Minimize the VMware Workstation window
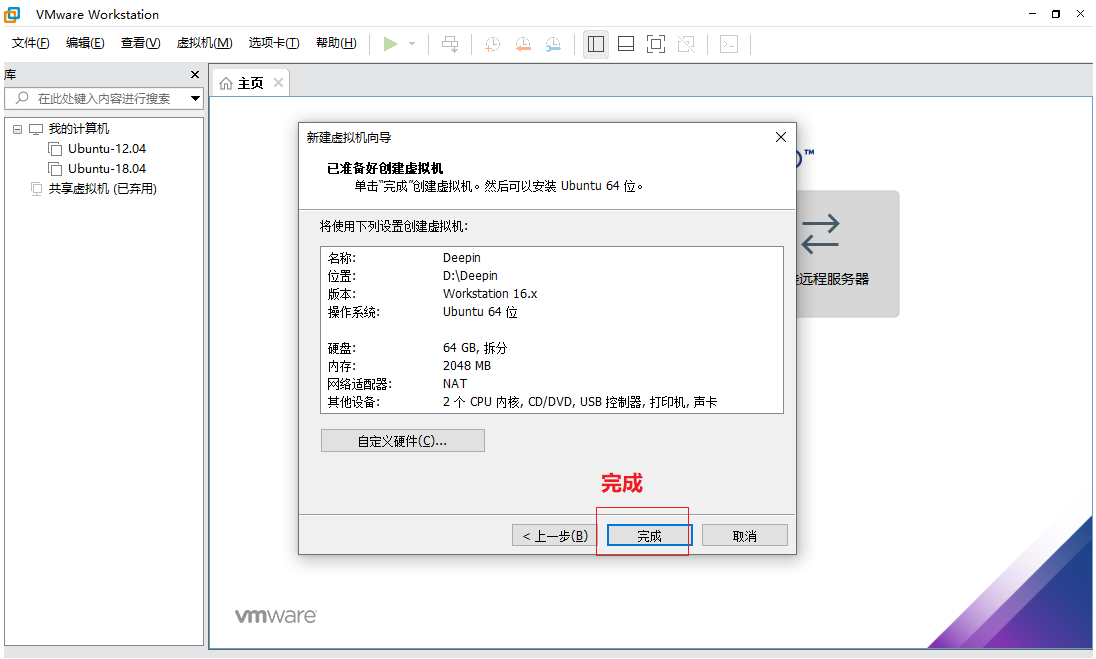This screenshot has width=1096, height=659. tap(1032, 14)
